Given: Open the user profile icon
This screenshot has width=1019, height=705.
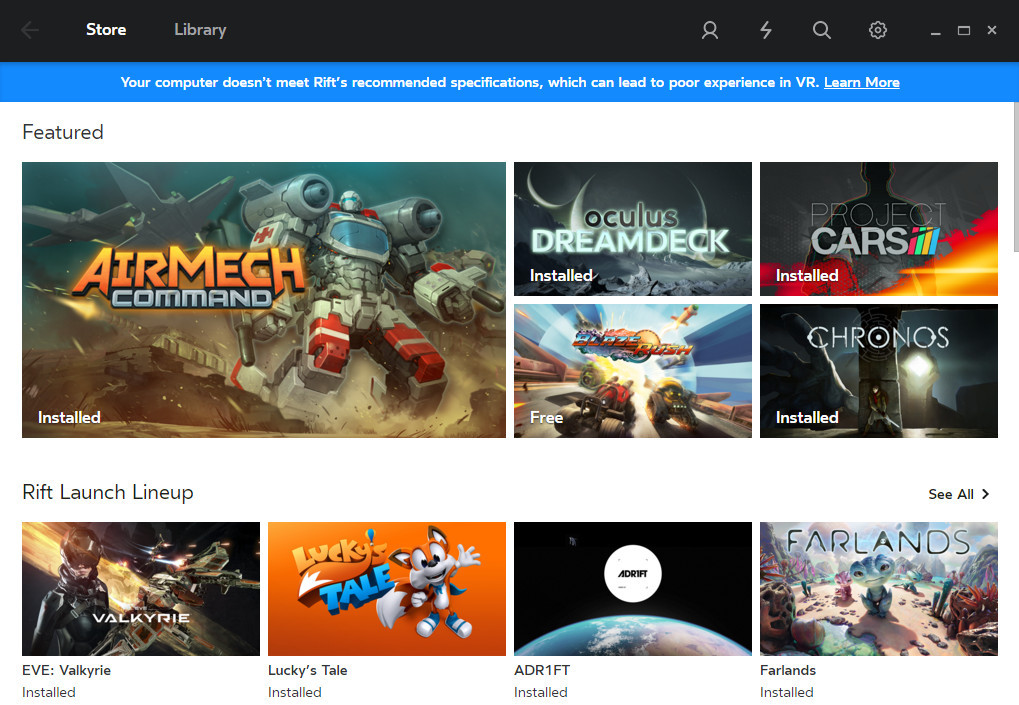Looking at the screenshot, I should pyautogui.click(x=710, y=30).
